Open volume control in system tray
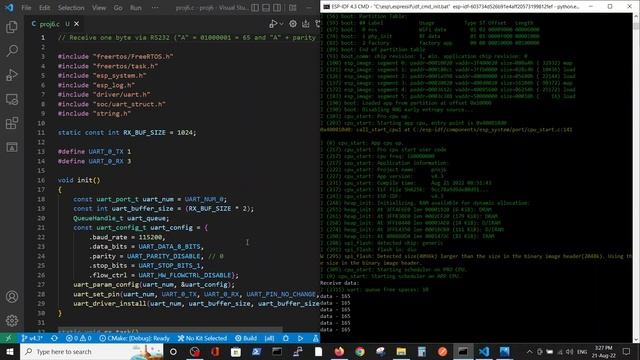 point(569,352)
